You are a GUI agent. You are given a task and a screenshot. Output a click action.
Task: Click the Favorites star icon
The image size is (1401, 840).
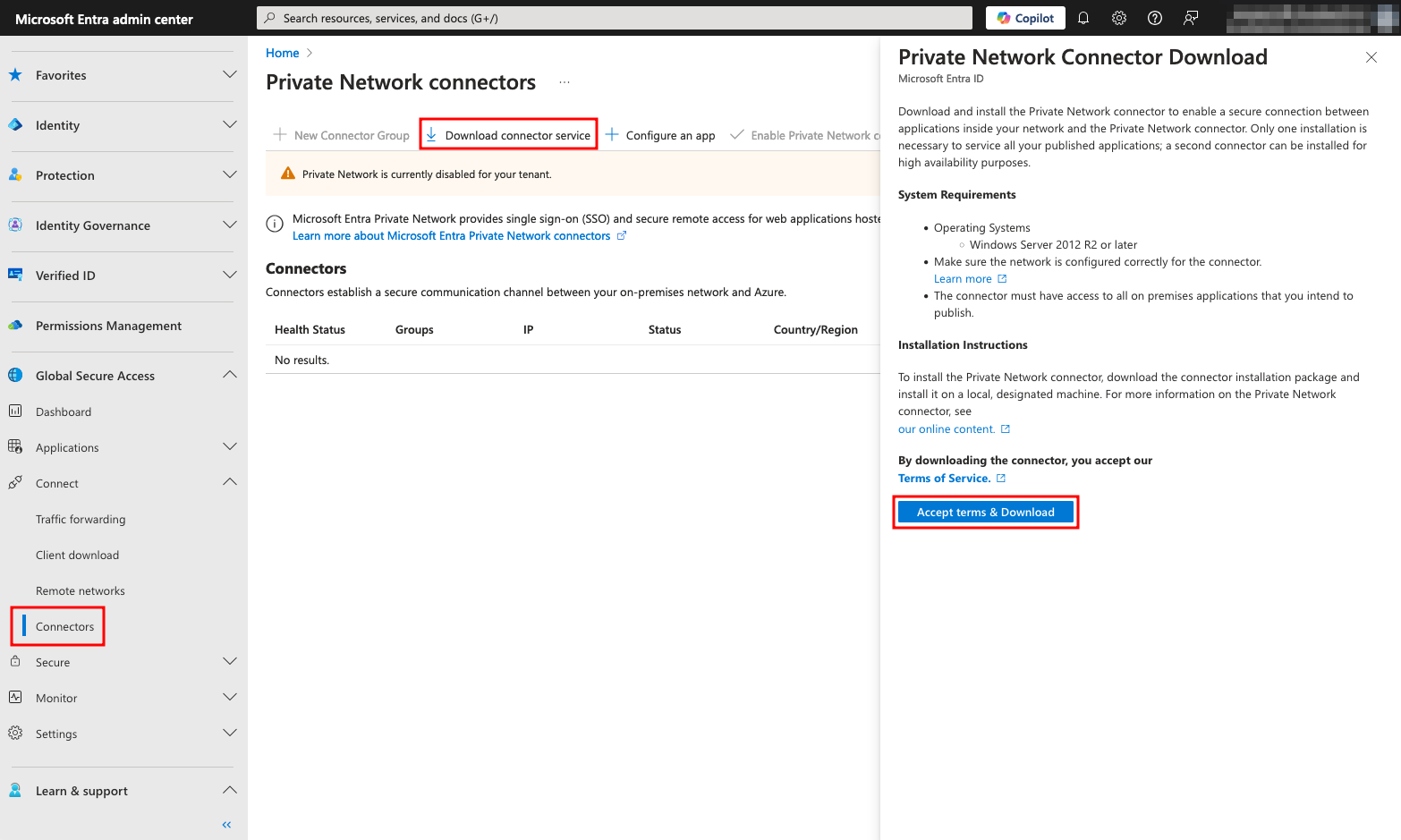[x=14, y=75]
